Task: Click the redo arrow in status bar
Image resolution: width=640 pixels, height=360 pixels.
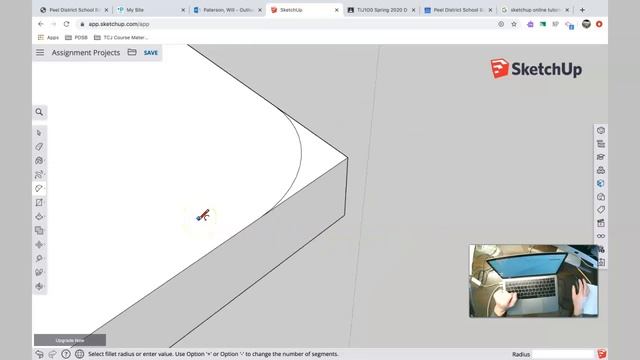Action: pyautogui.click(x=52, y=354)
